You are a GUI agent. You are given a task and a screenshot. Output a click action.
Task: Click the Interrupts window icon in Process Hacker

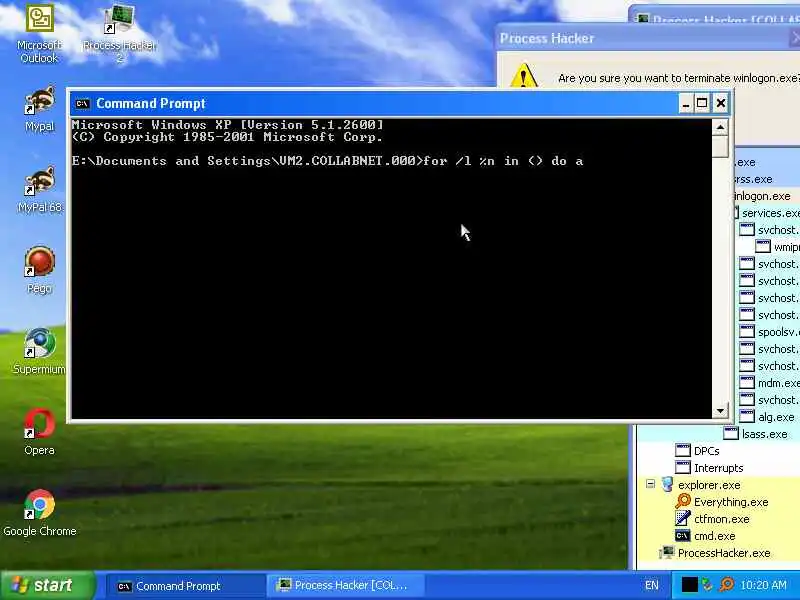pyautogui.click(x=683, y=467)
